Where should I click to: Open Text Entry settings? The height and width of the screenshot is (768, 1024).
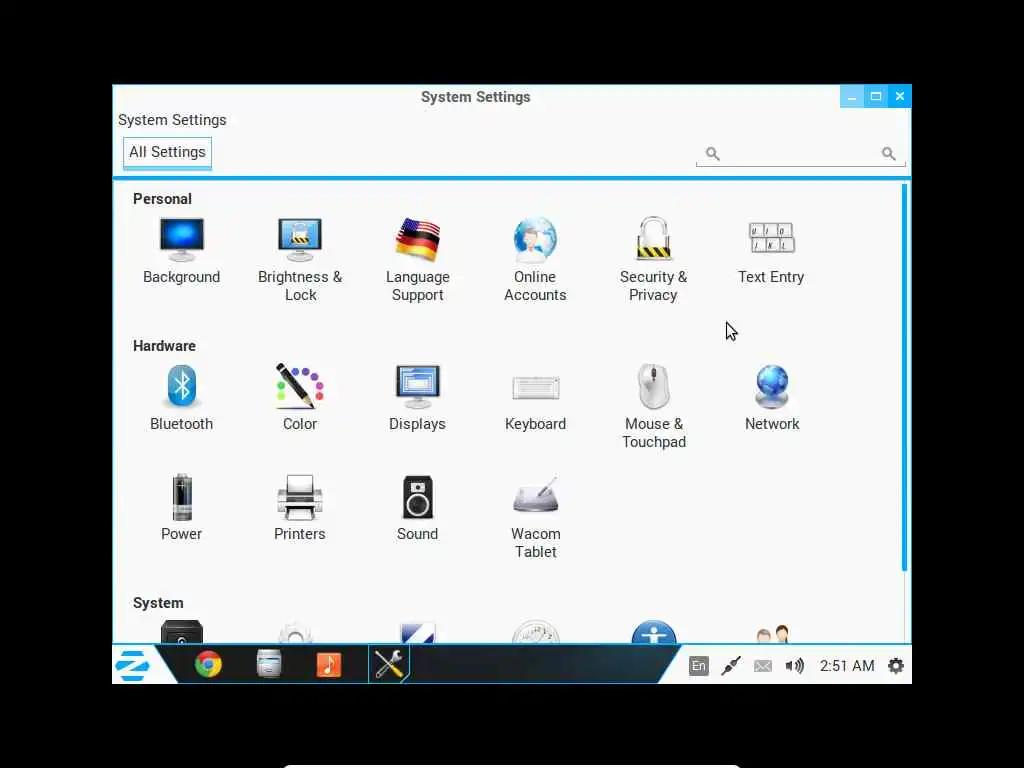pyautogui.click(x=771, y=251)
